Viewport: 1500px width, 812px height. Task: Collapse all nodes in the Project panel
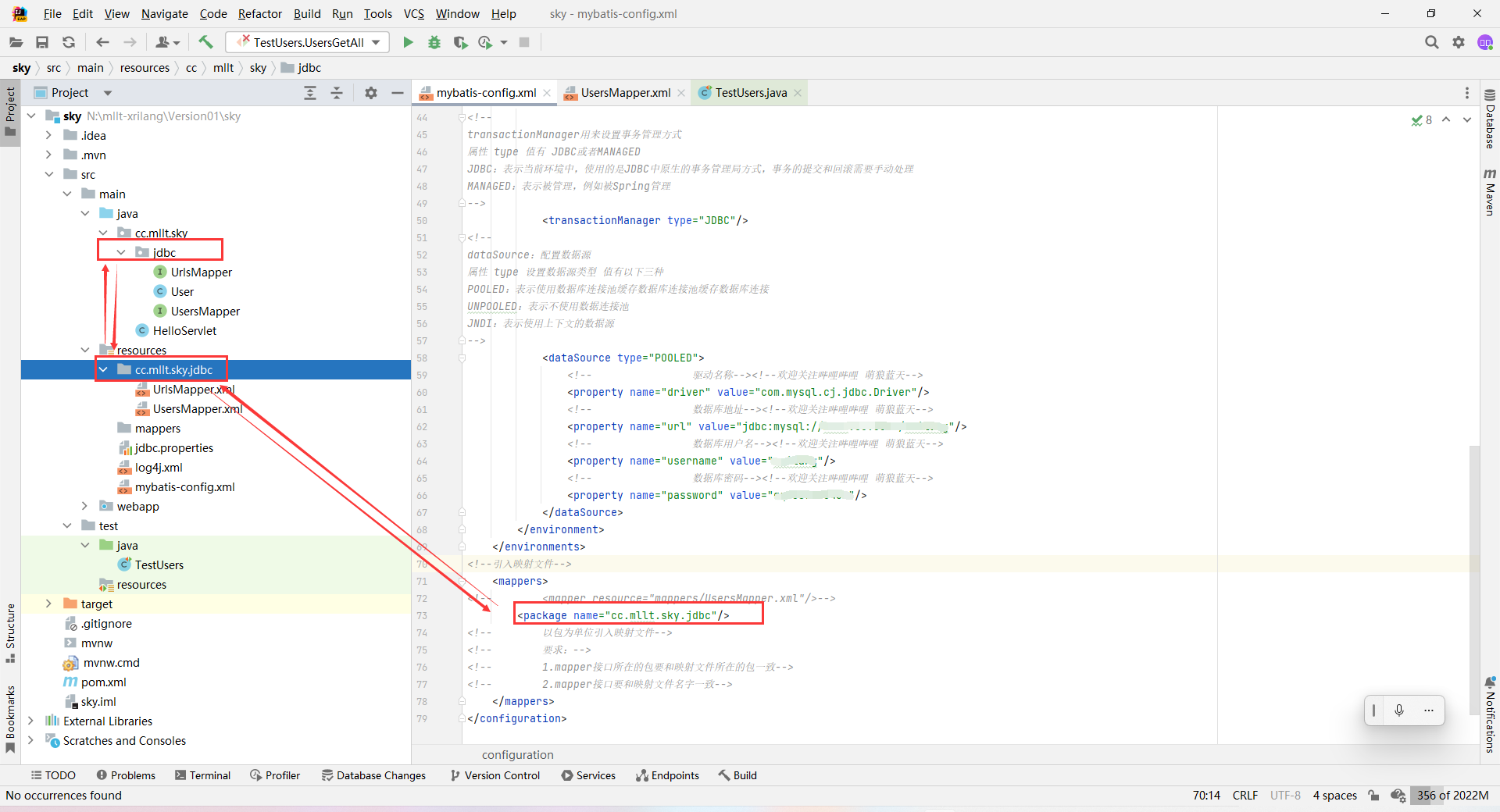tap(337, 93)
